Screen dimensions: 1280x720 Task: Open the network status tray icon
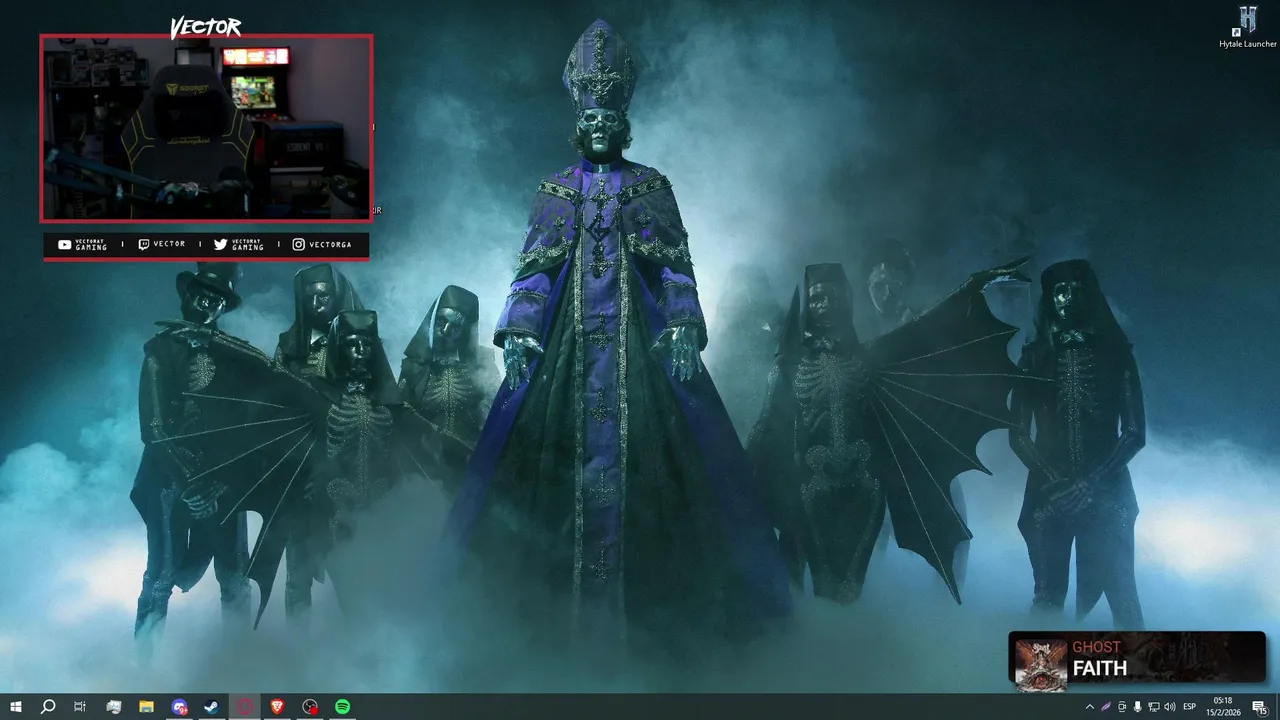1154,707
